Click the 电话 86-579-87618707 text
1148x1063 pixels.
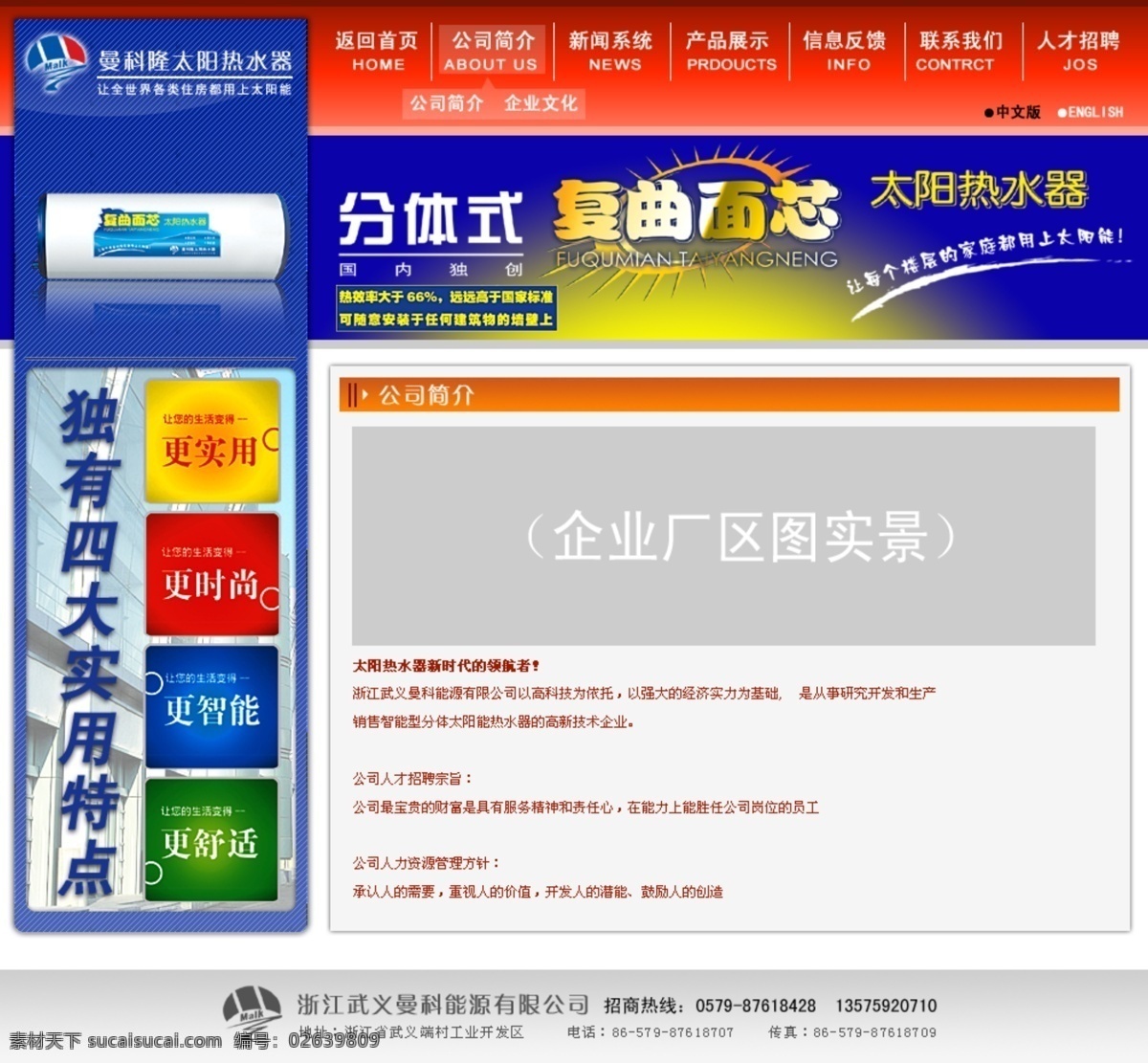click(x=651, y=1032)
